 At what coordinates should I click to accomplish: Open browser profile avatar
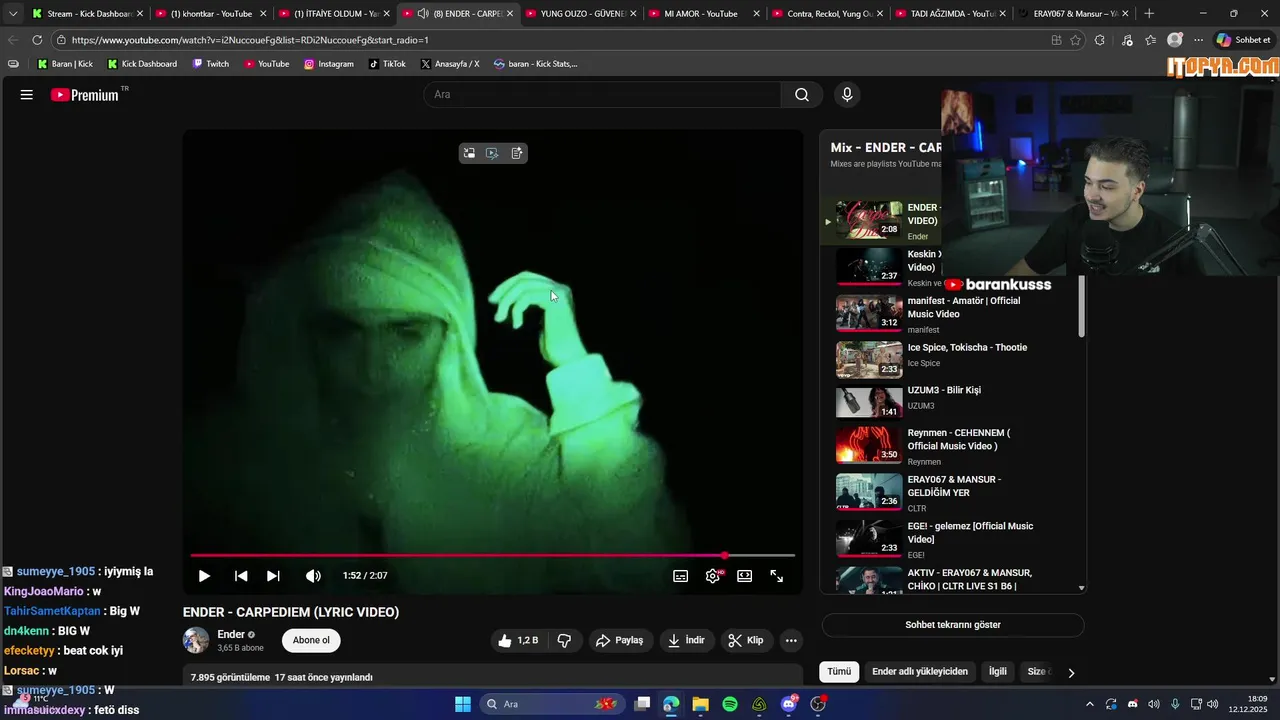click(1175, 40)
